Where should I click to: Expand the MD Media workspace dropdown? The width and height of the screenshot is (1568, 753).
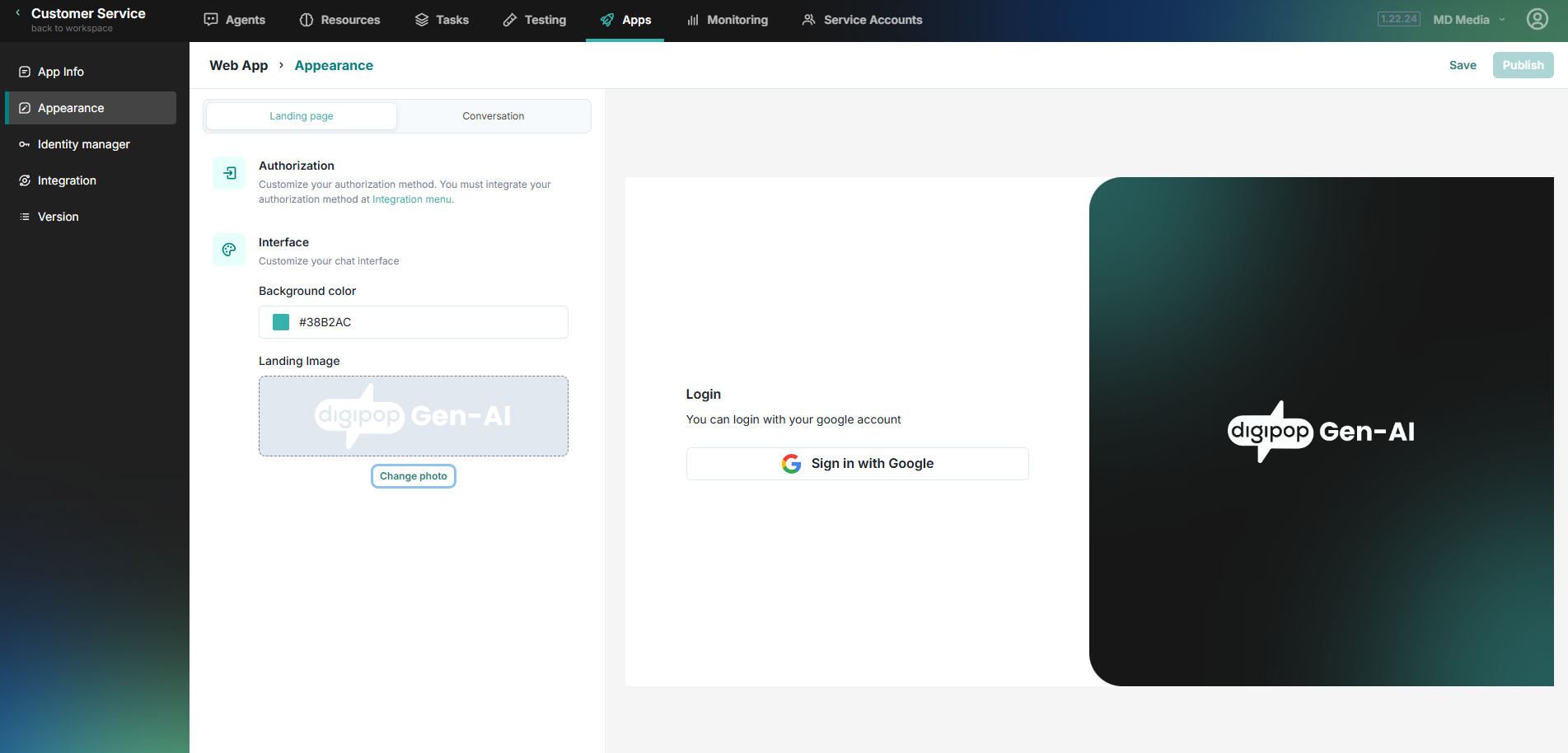(x=1468, y=20)
